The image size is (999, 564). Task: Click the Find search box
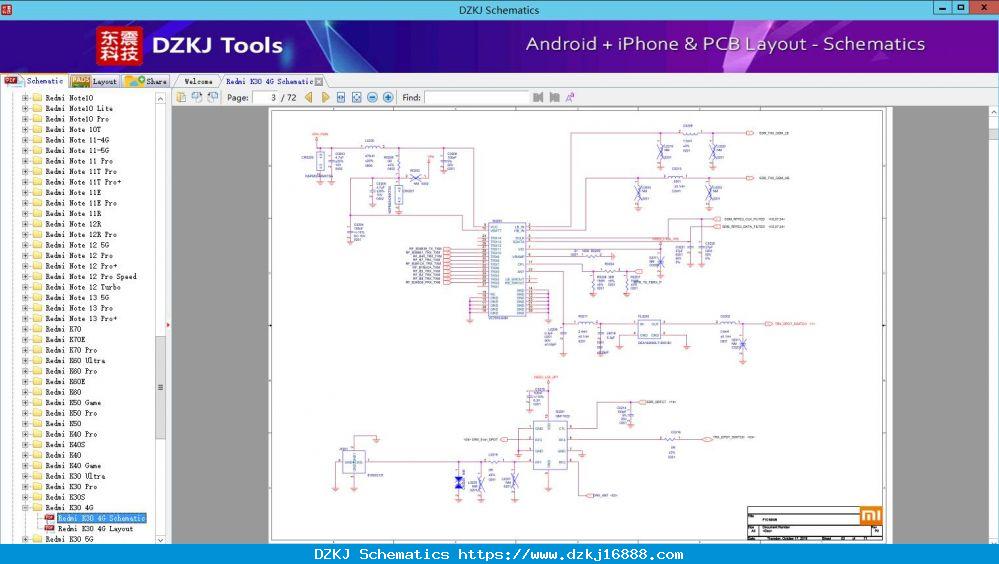tap(477, 98)
